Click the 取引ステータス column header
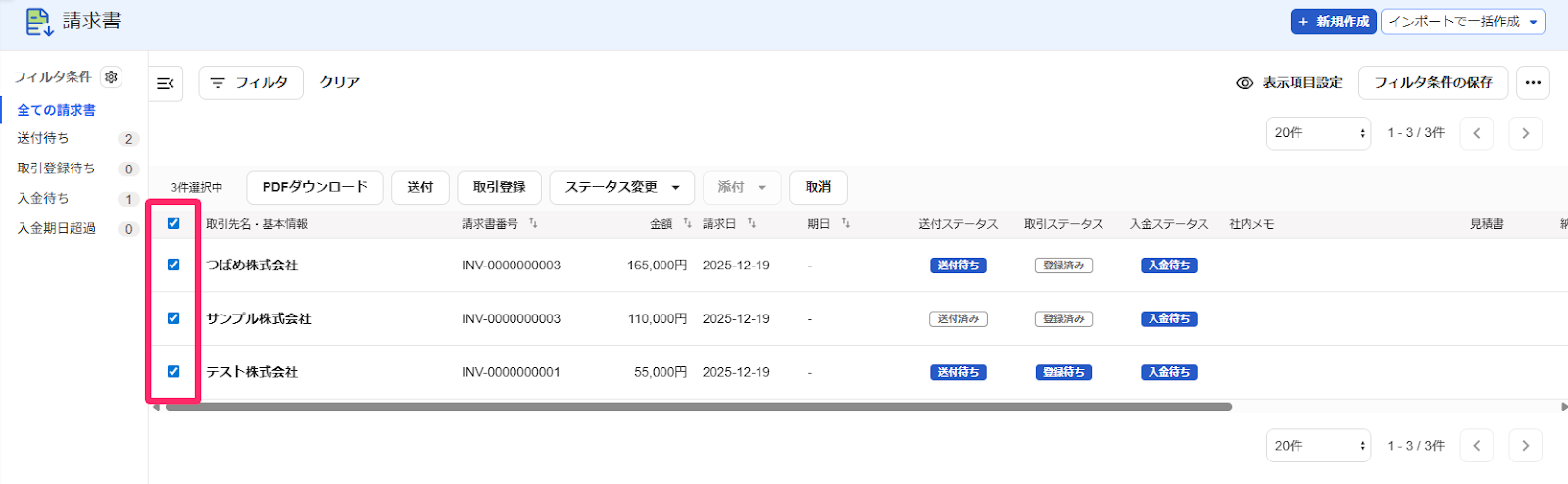This screenshot has width=1568, height=484. [x=1063, y=224]
